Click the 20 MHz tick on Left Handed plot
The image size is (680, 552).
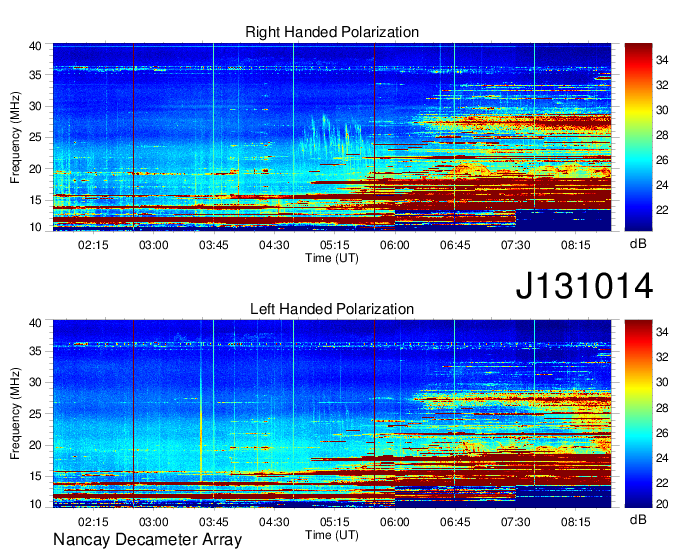(35, 446)
